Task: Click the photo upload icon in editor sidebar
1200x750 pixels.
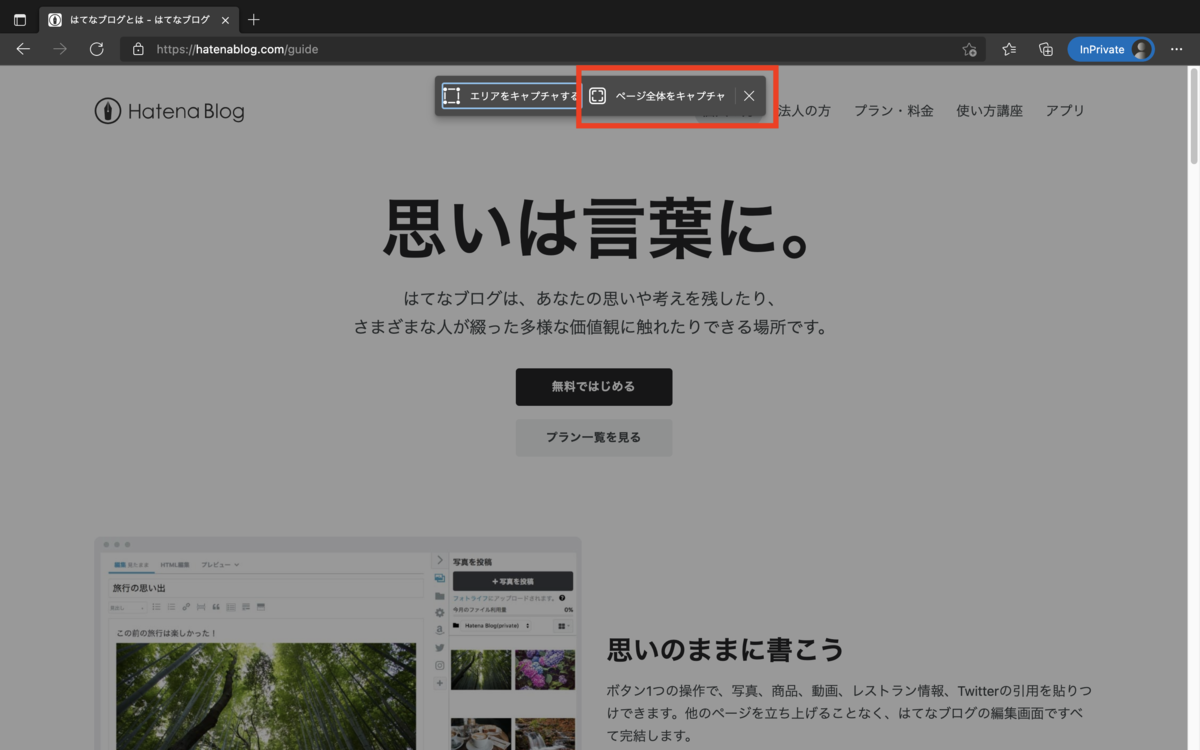Action: [x=439, y=578]
